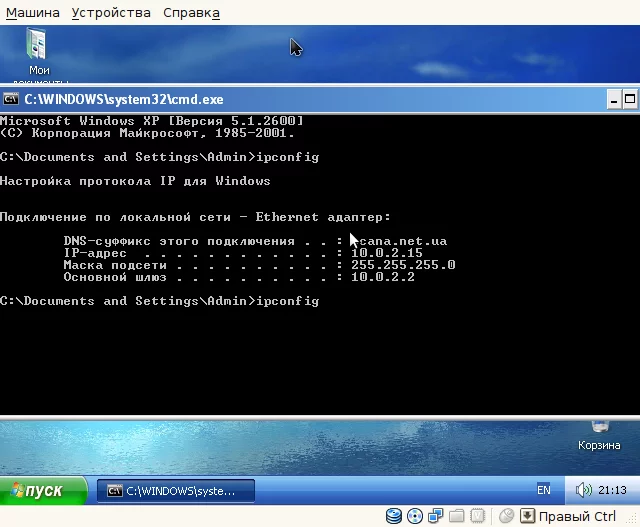640x527 pixels.
Task: Click the virtualization V chip status icon
Action: tap(477, 516)
